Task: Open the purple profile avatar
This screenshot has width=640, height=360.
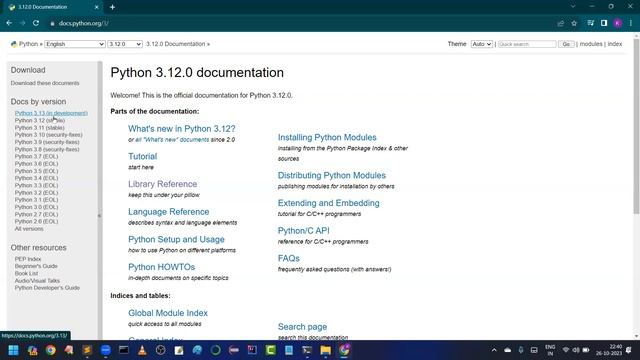Action: coord(618,23)
